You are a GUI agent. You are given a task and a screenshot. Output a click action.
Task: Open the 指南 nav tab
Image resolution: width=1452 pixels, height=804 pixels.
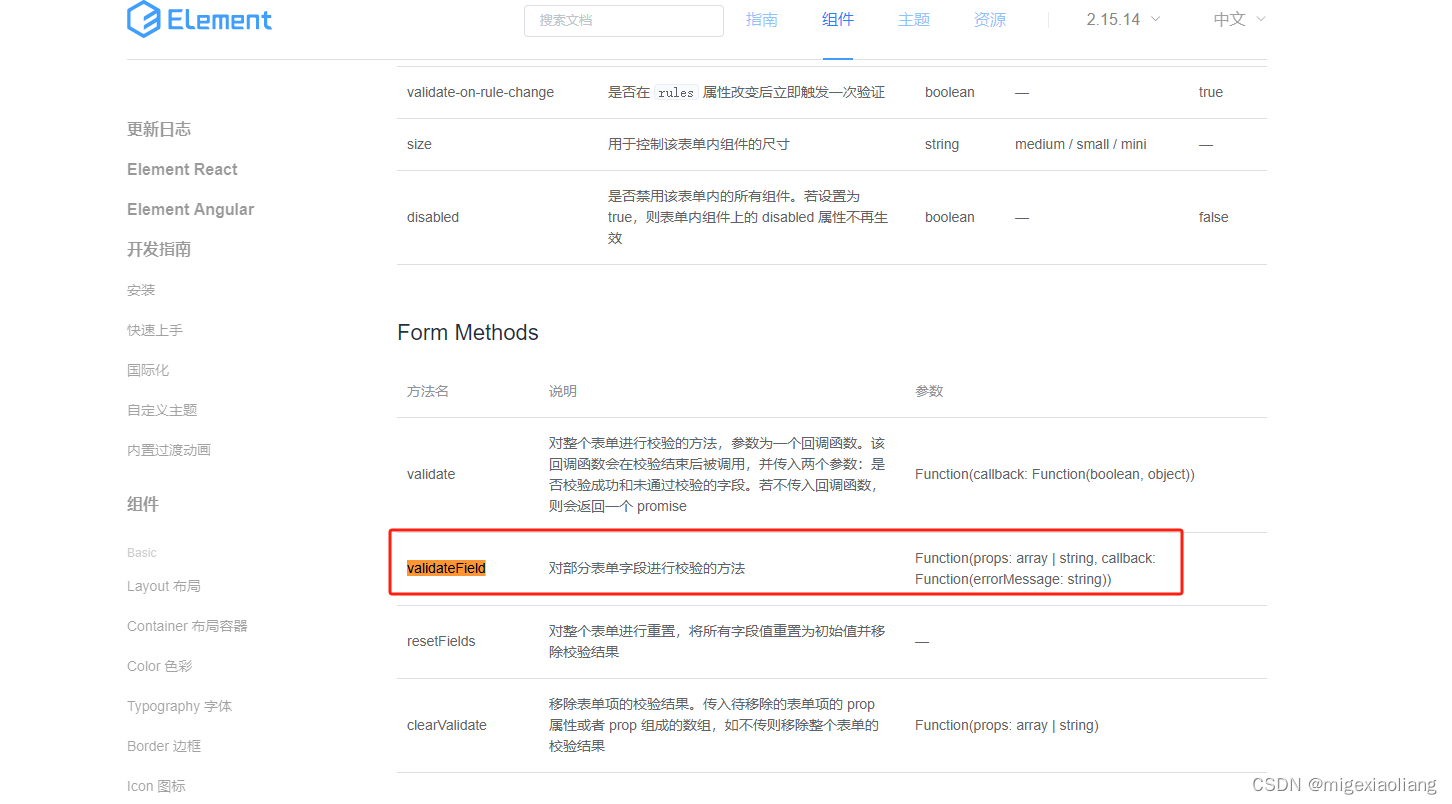tap(762, 20)
